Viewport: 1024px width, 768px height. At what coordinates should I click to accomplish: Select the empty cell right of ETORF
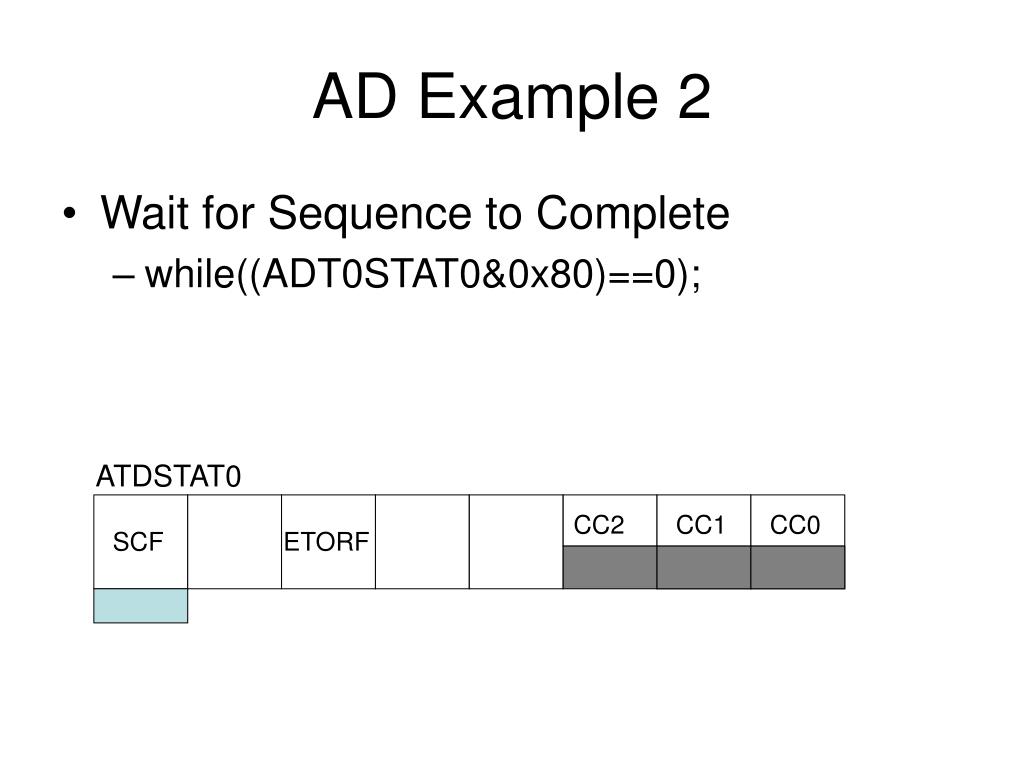pos(423,541)
